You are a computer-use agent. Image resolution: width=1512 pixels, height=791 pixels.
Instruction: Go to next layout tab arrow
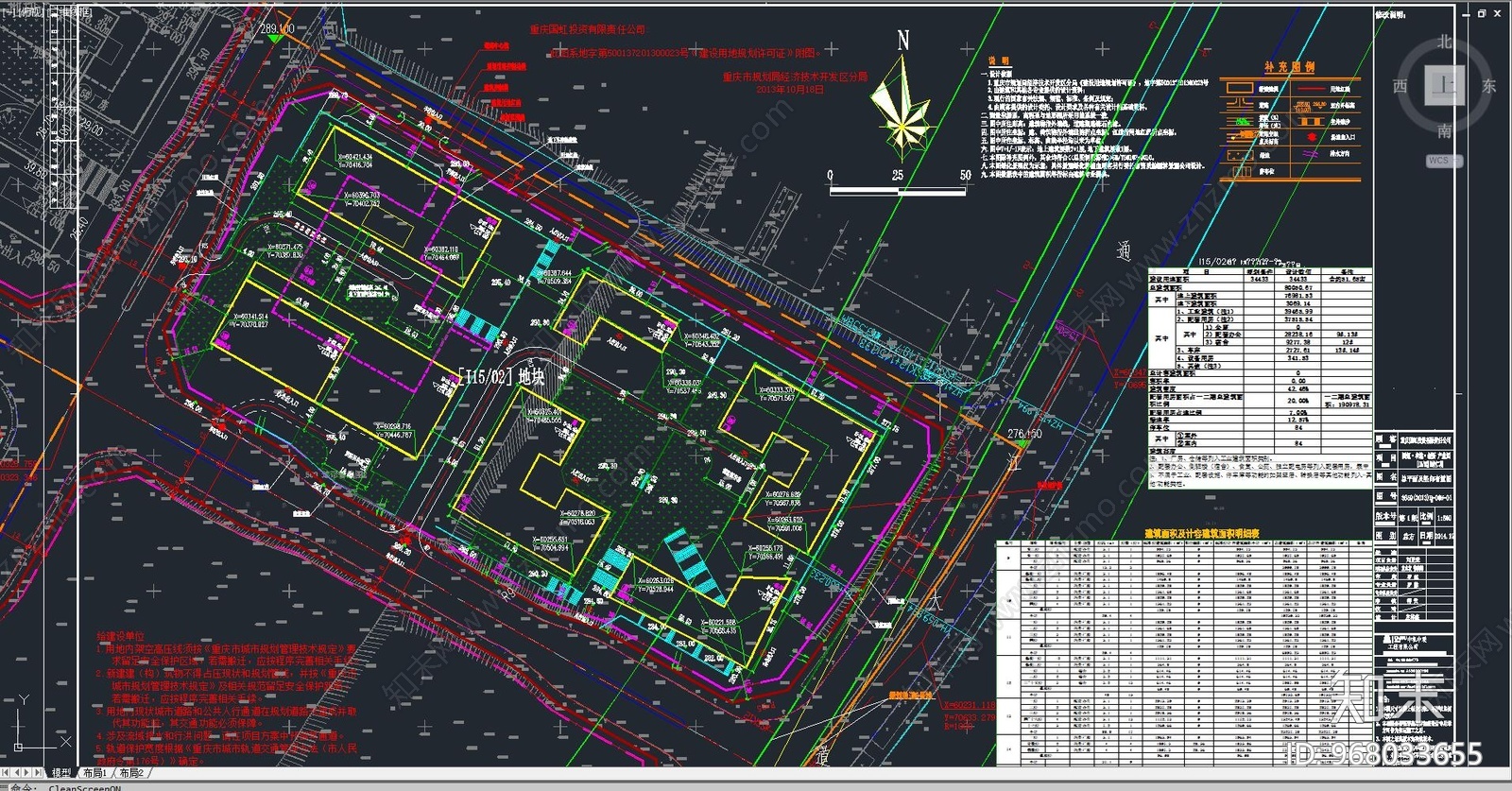click(28, 773)
